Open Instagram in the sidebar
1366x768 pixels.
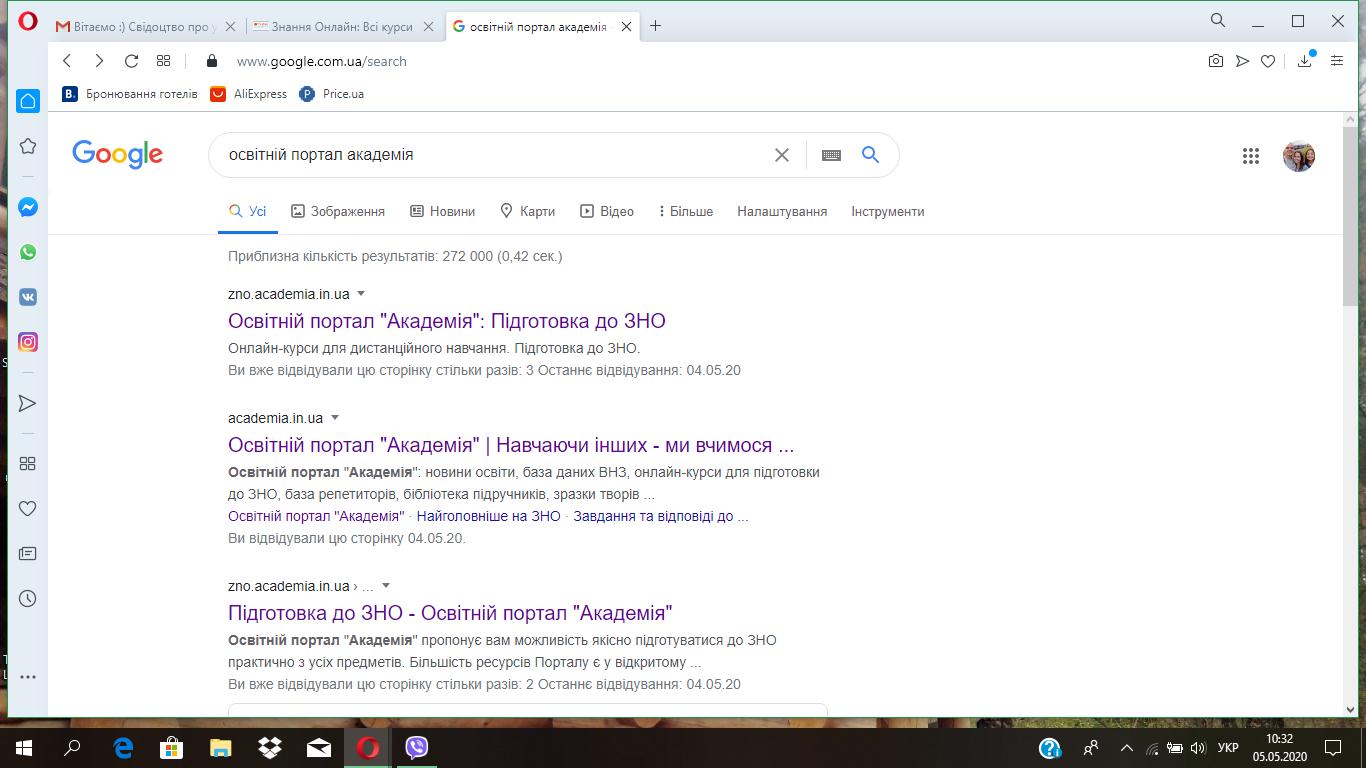pos(28,342)
